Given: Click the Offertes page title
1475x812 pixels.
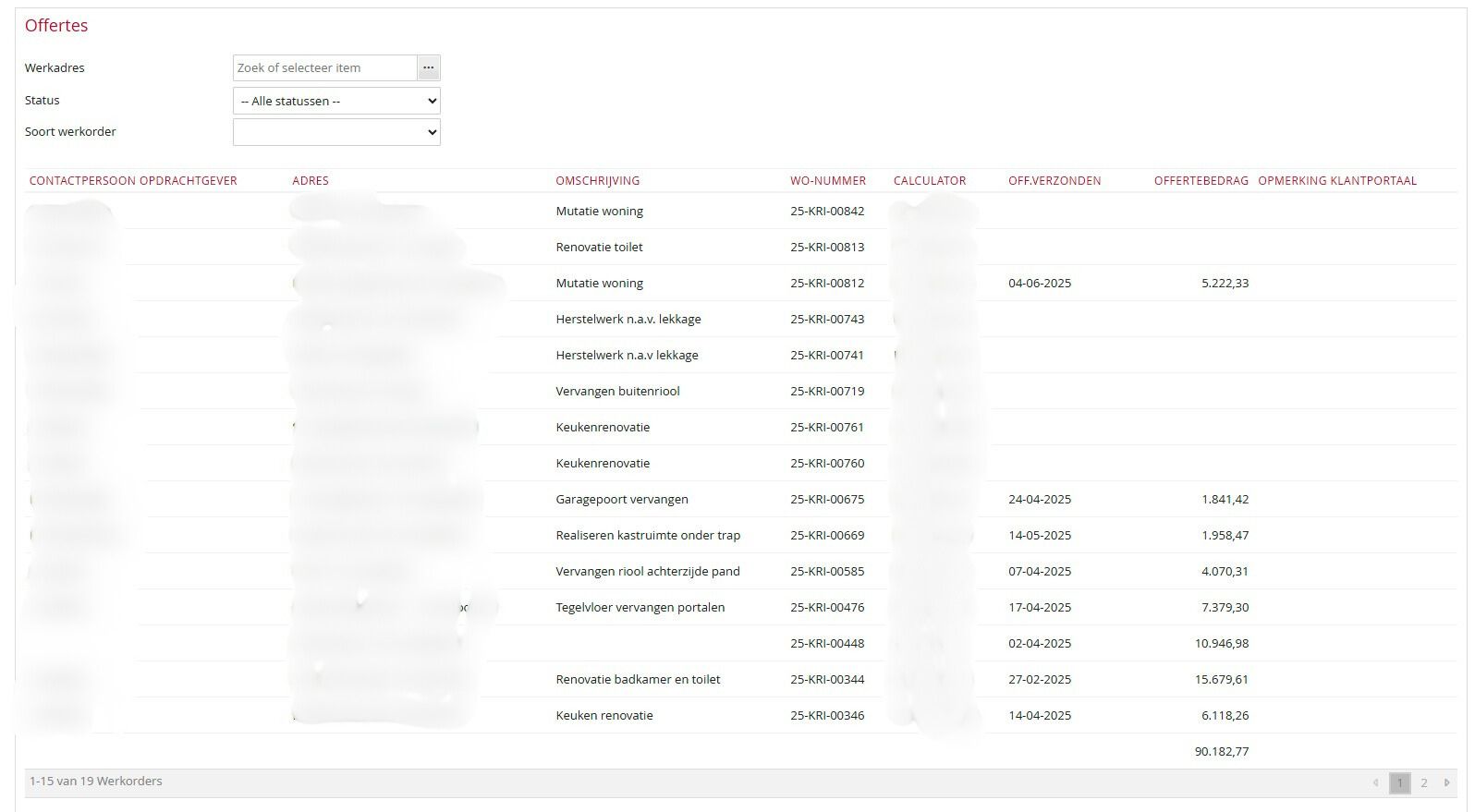Looking at the screenshot, I should point(56,26).
